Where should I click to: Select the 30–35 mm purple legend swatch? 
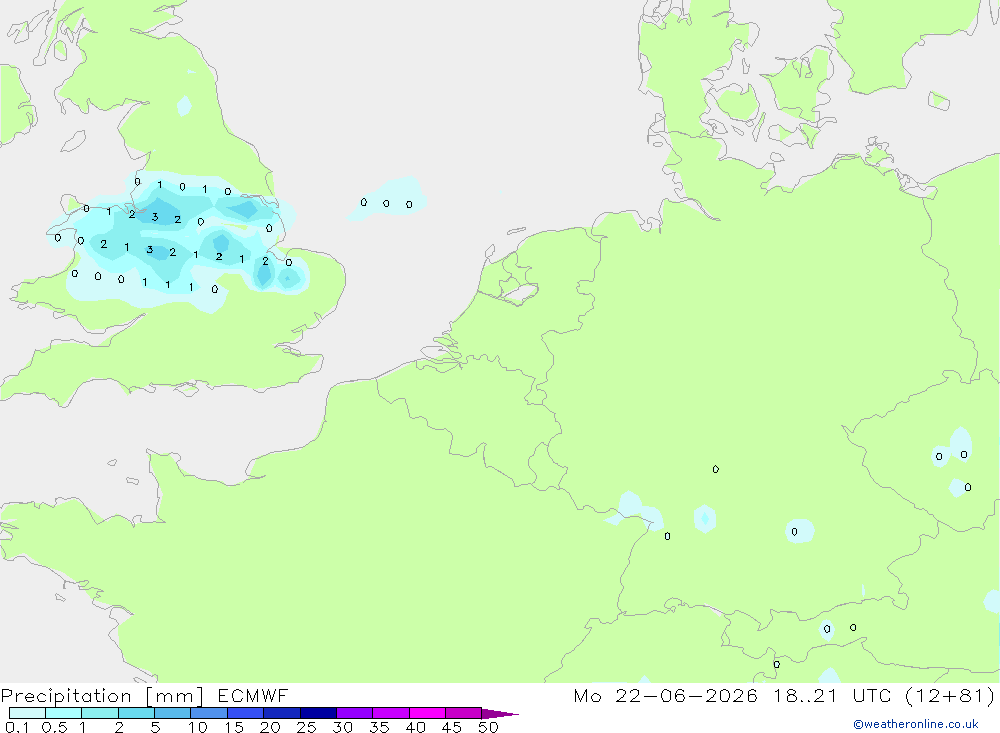[354, 713]
